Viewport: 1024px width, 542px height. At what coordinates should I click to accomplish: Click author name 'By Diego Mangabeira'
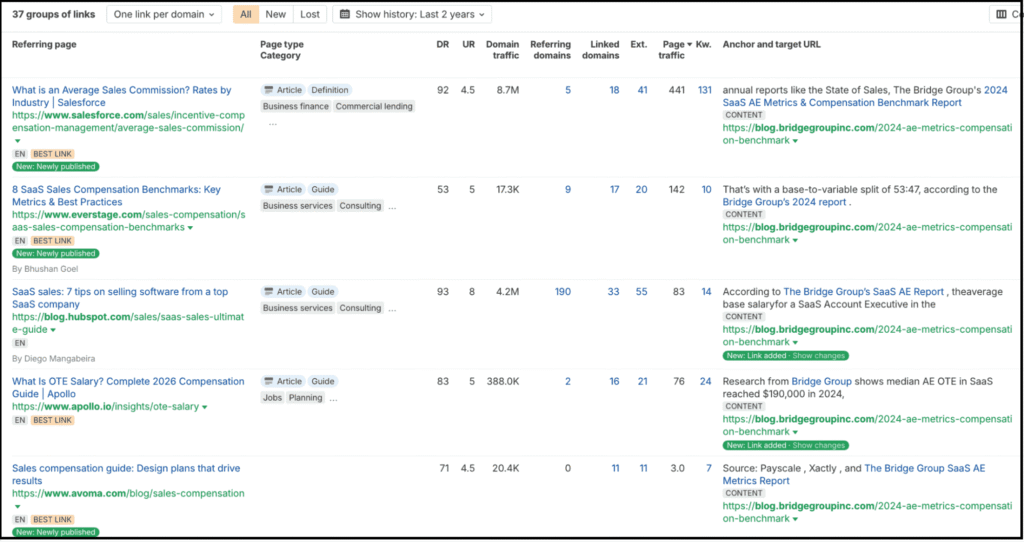[x=54, y=359]
